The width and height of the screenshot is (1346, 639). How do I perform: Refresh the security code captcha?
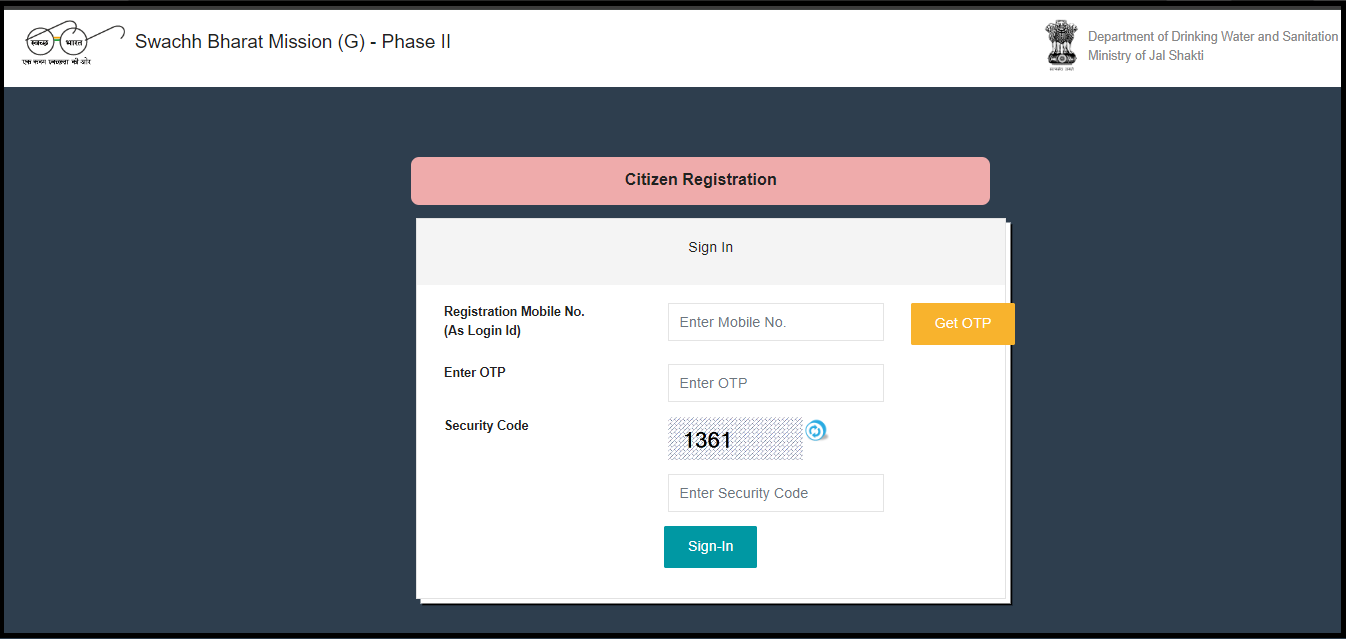pyautogui.click(x=817, y=431)
